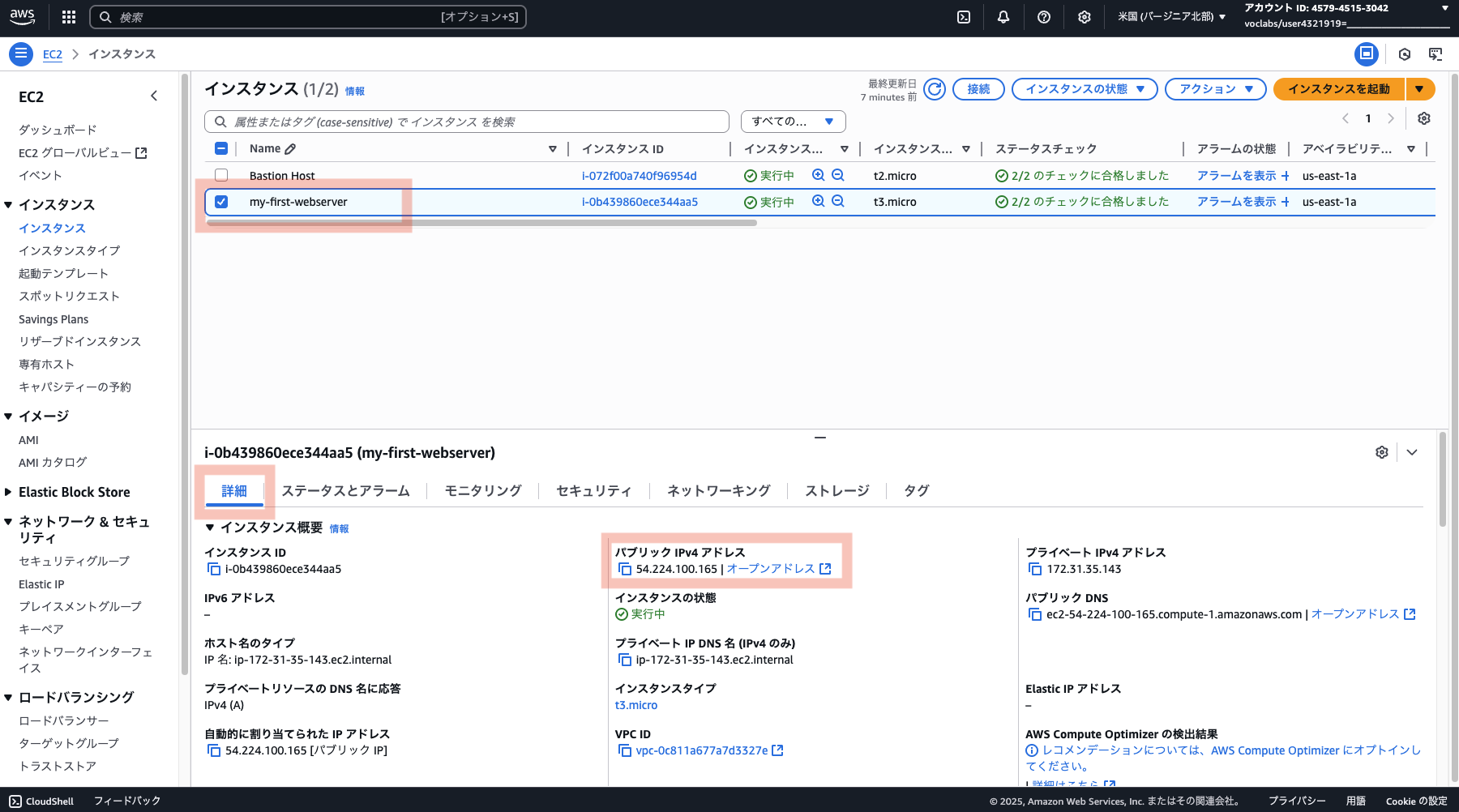
Task: Click the instance table horizontal scrollbar
Action: pyautogui.click(x=482, y=223)
